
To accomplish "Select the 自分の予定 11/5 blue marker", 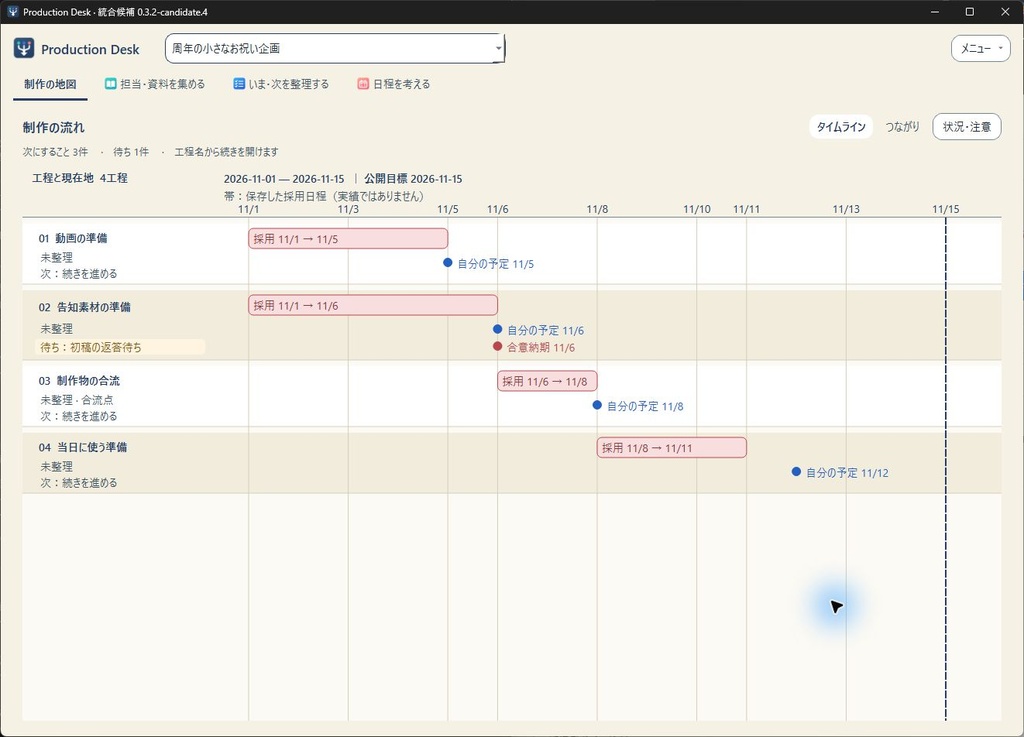I will (447, 262).
